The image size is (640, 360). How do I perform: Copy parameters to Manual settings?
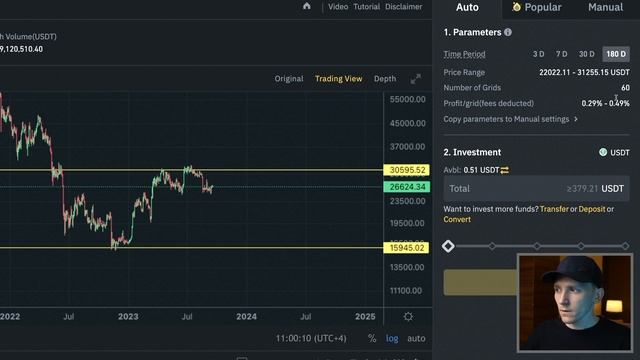click(x=506, y=119)
